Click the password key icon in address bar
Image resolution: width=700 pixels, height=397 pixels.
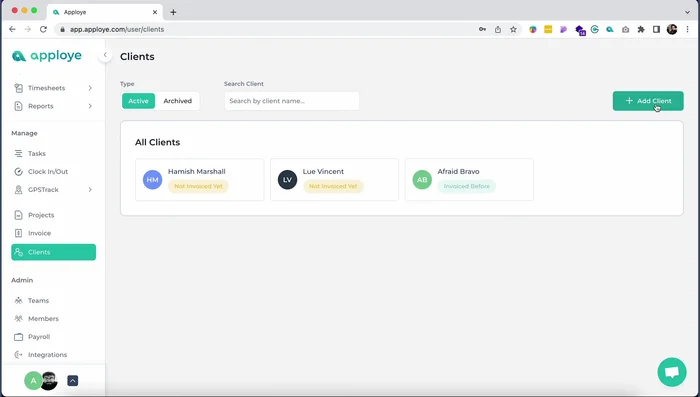click(482, 29)
